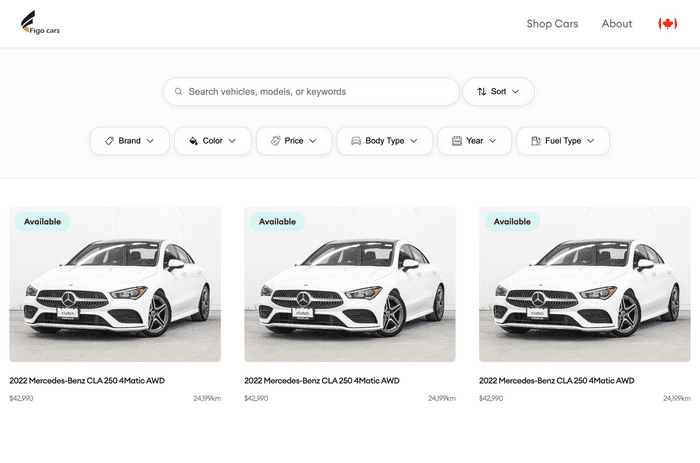
Task: Click the Color paint bucket icon
Action: pyautogui.click(x=193, y=141)
